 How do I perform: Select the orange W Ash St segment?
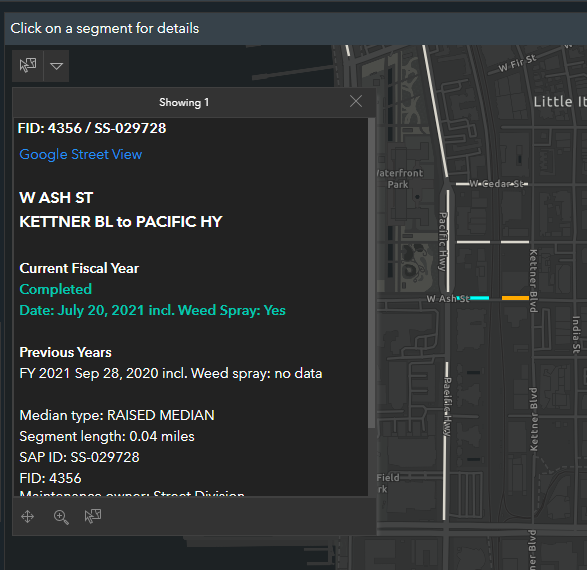pos(515,298)
